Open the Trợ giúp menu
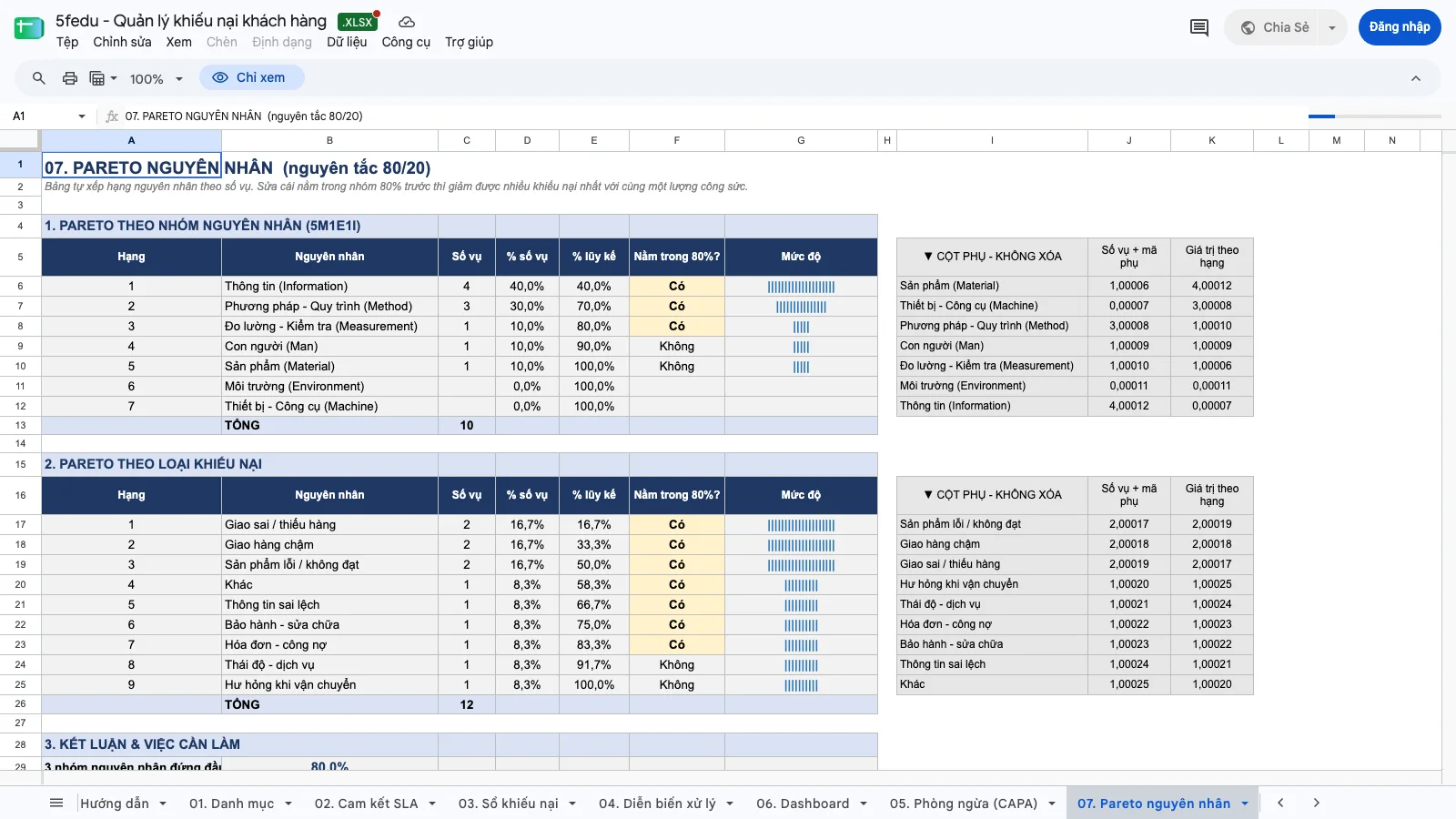 click(469, 42)
